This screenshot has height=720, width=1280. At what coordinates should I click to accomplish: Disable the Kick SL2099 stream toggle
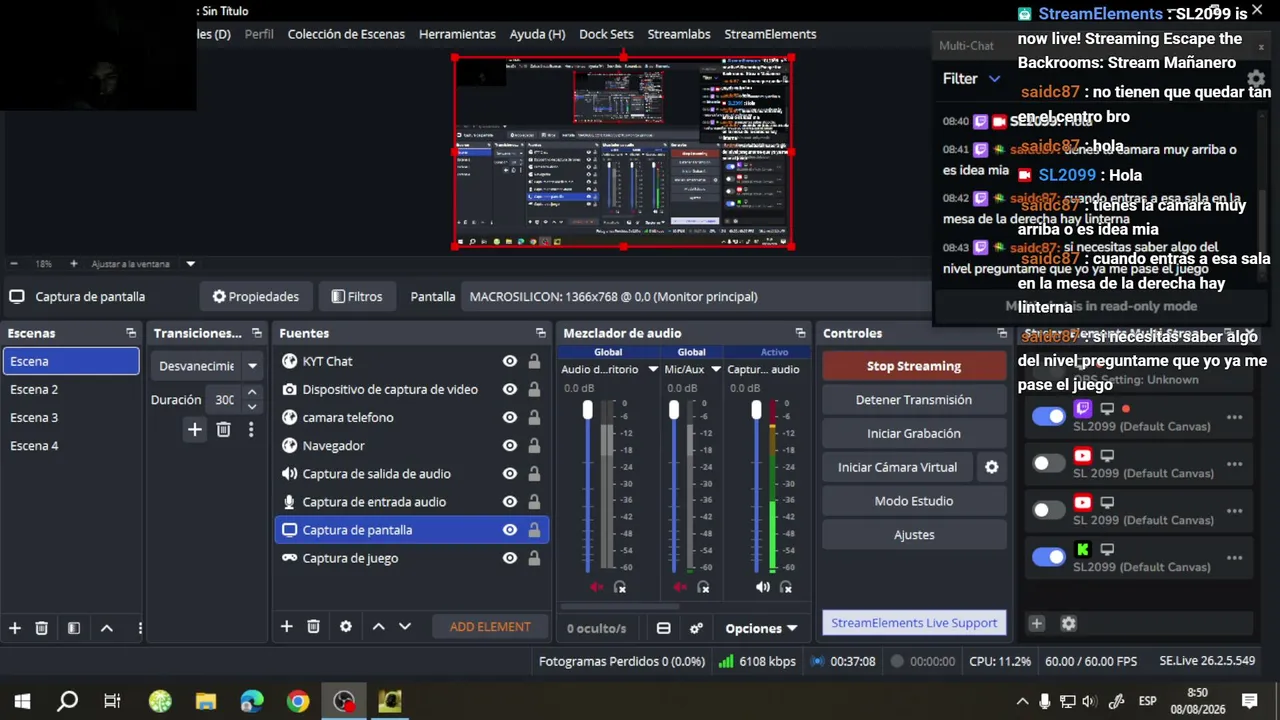(x=1049, y=557)
